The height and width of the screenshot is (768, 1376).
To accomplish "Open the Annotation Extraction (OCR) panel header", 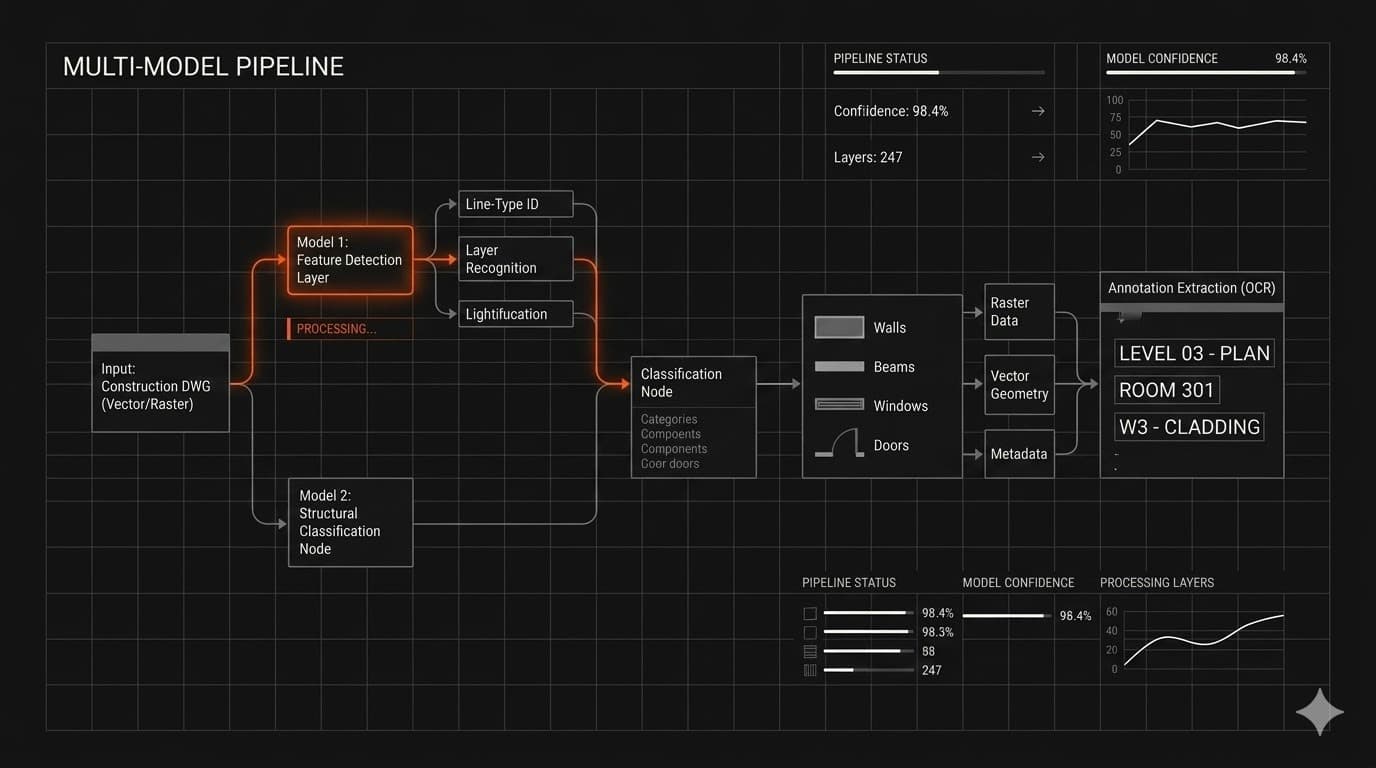I will tap(1192, 288).
